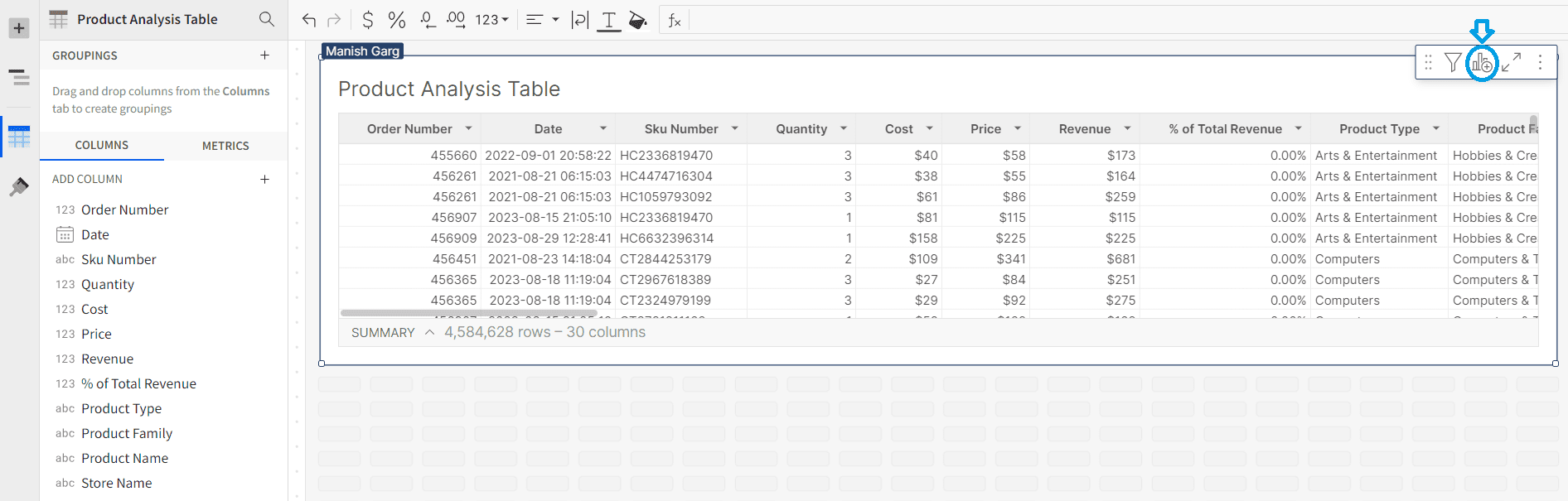Open the table filter funnel icon
The width and height of the screenshot is (1568, 501).
click(1453, 63)
